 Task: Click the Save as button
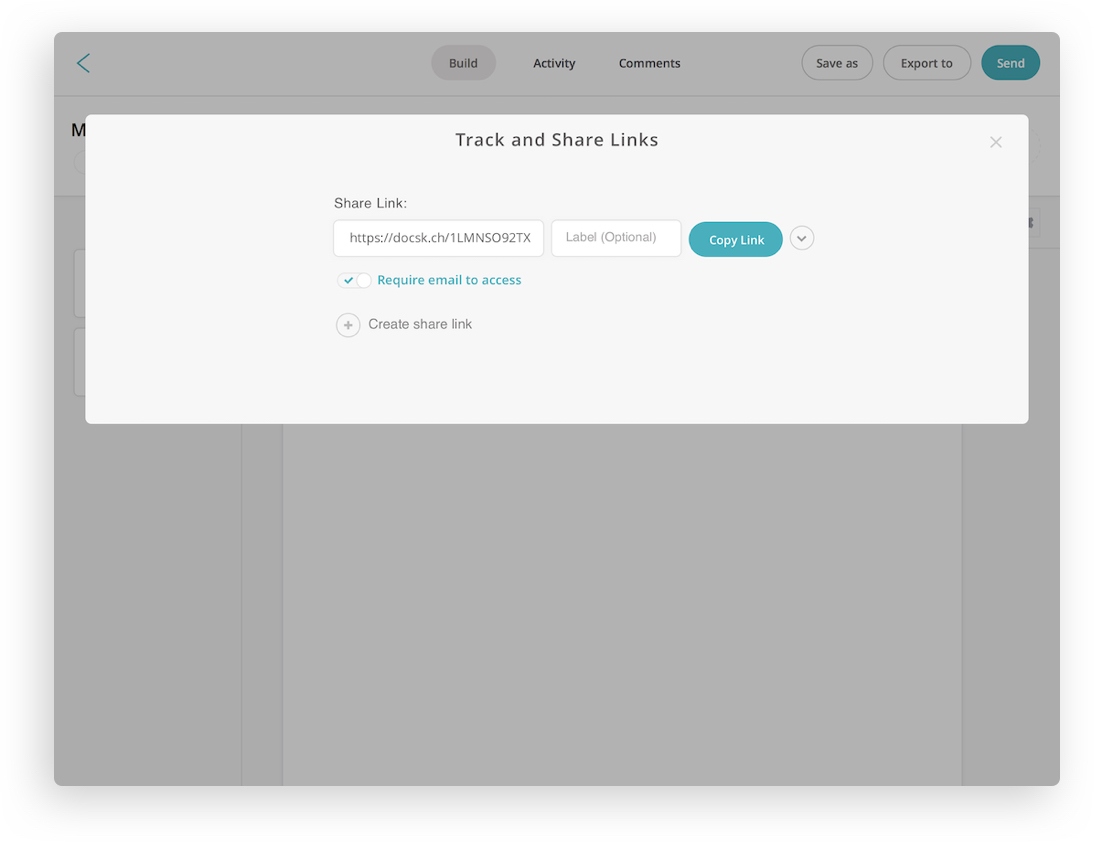tap(837, 63)
